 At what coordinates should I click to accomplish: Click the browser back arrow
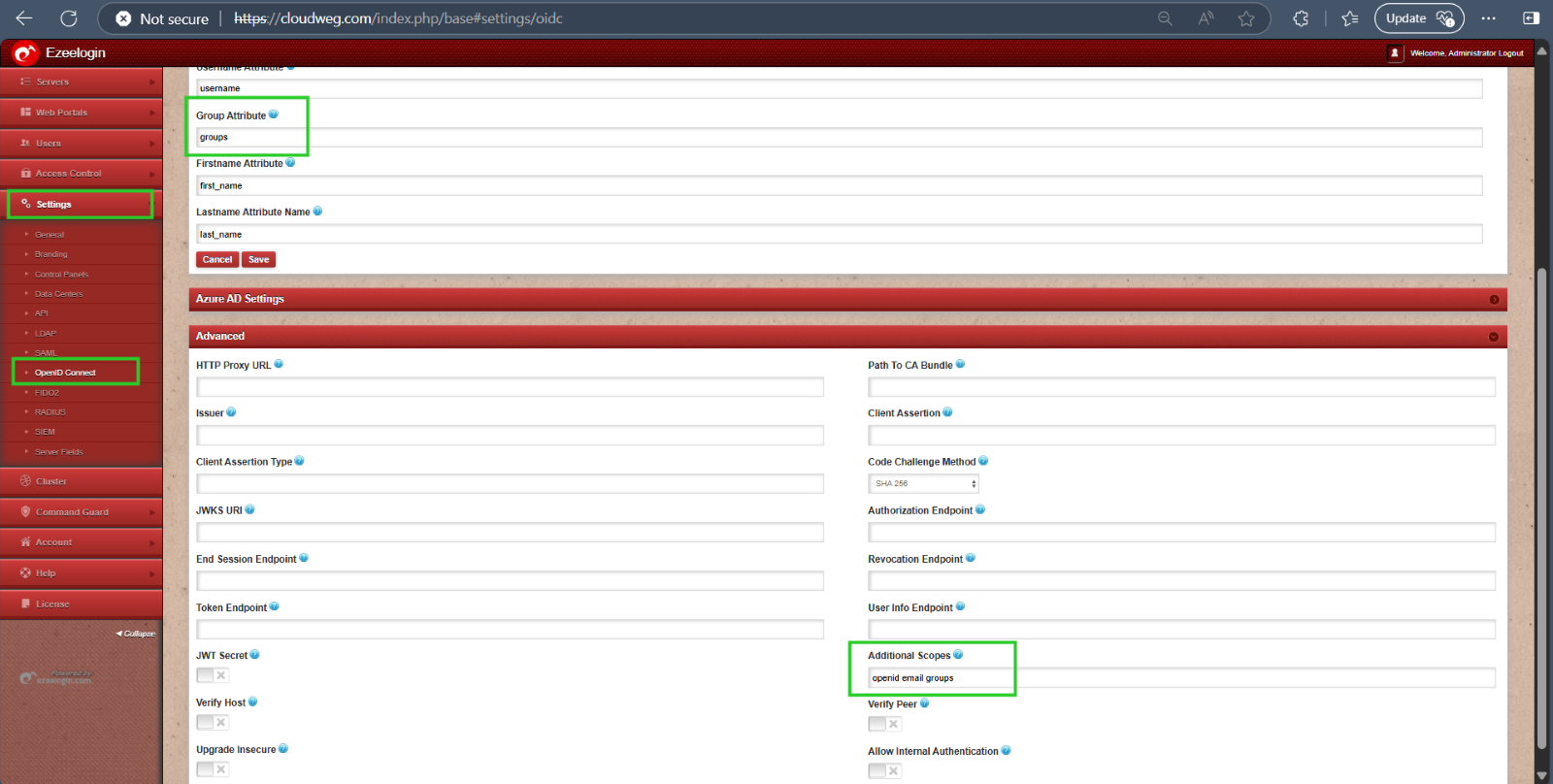point(24,18)
